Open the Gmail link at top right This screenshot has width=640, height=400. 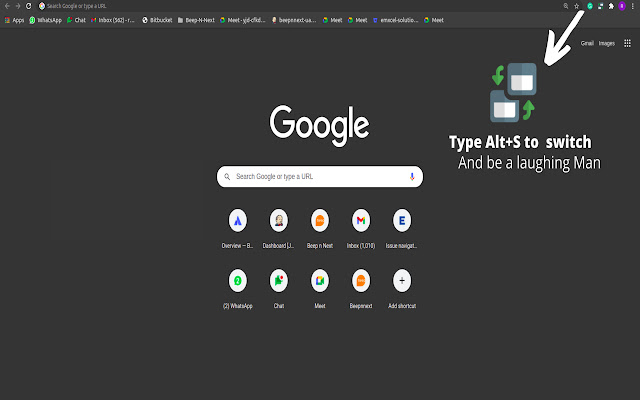click(587, 43)
